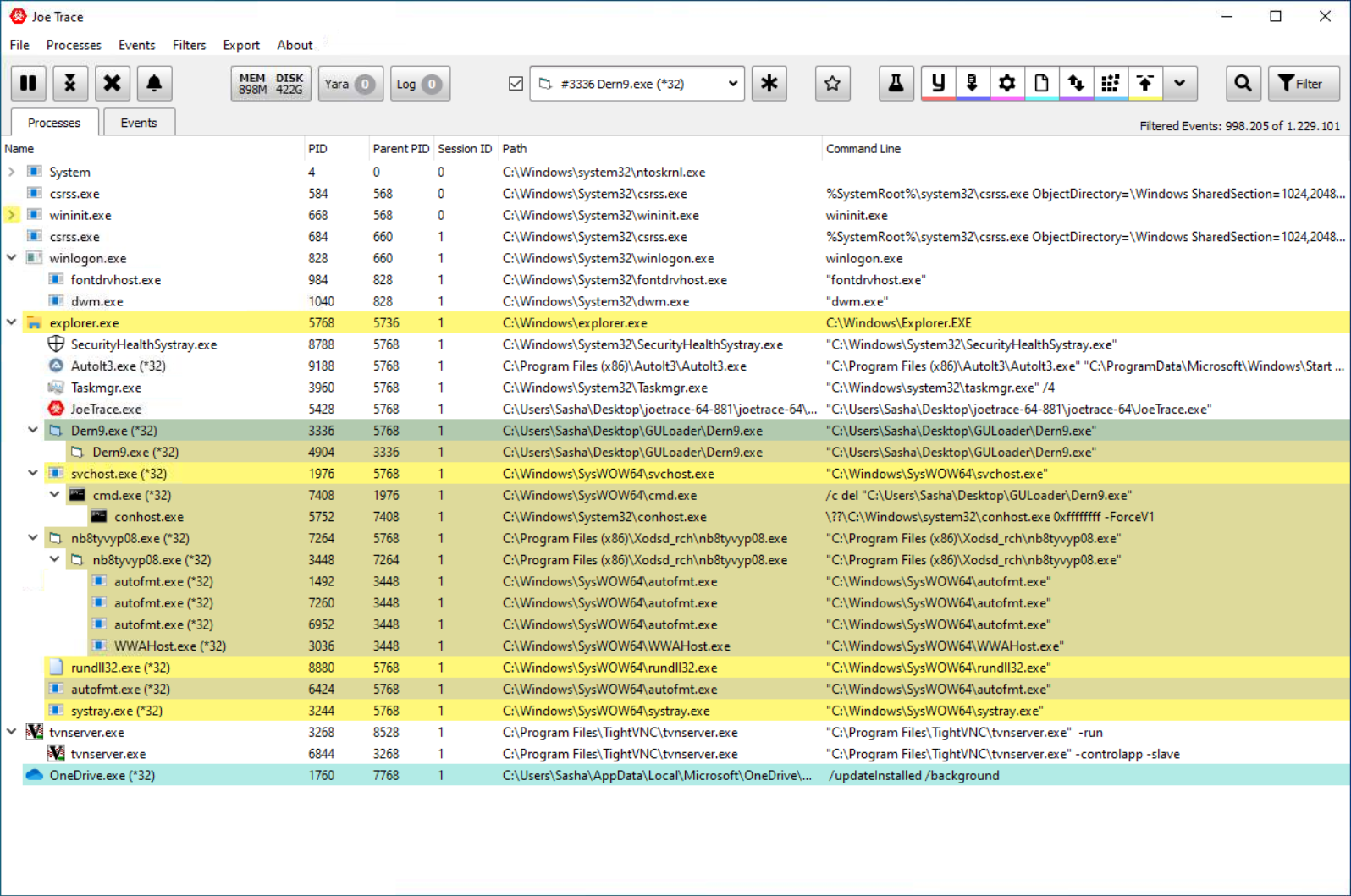Viewport: 1351px width, 896px height.
Task: Toggle the file document filter icon
Action: pyautogui.click(x=1042, y=83)
